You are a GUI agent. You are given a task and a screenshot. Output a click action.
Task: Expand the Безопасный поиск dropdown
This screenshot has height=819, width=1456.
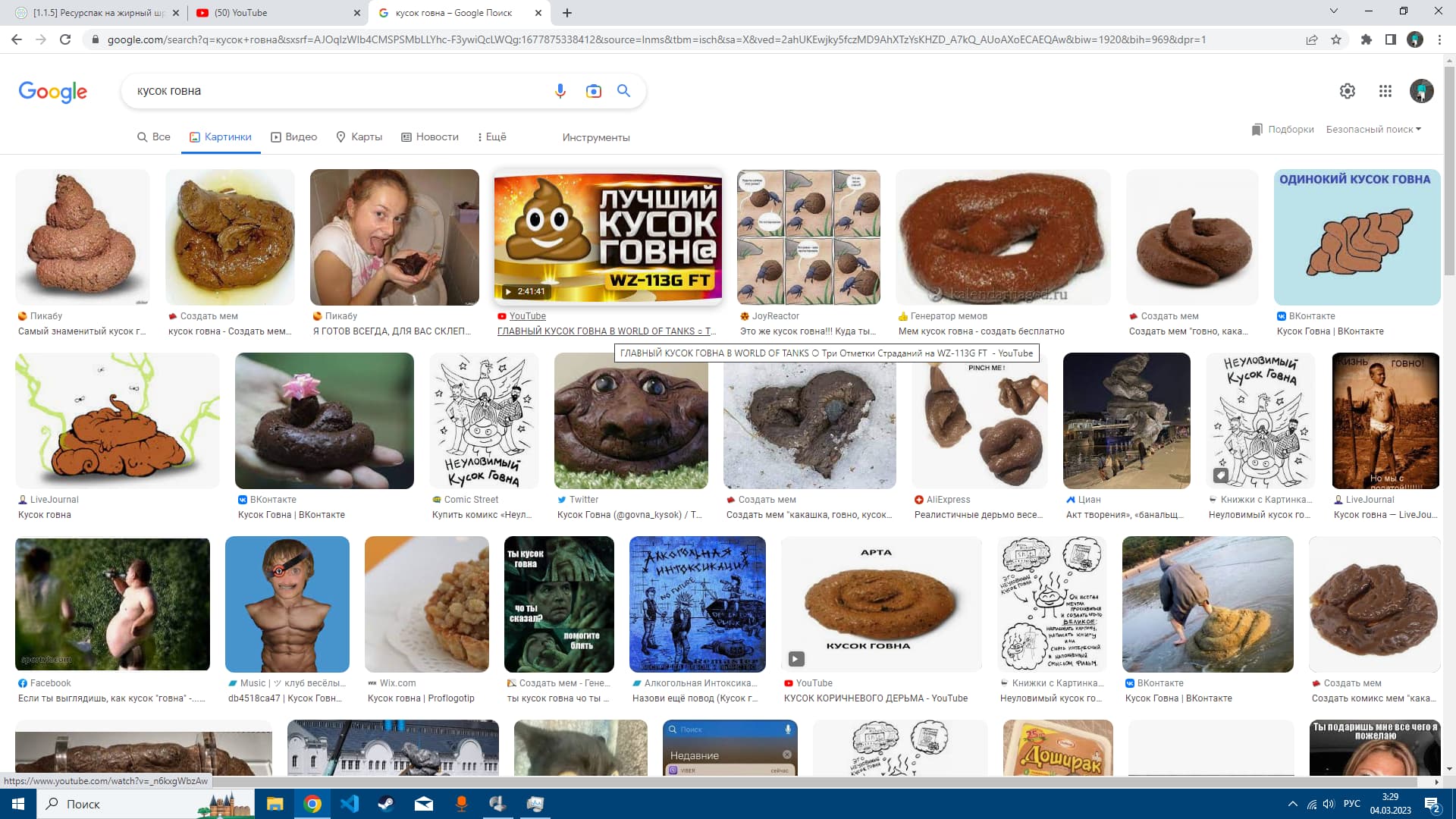point(1373,130)
